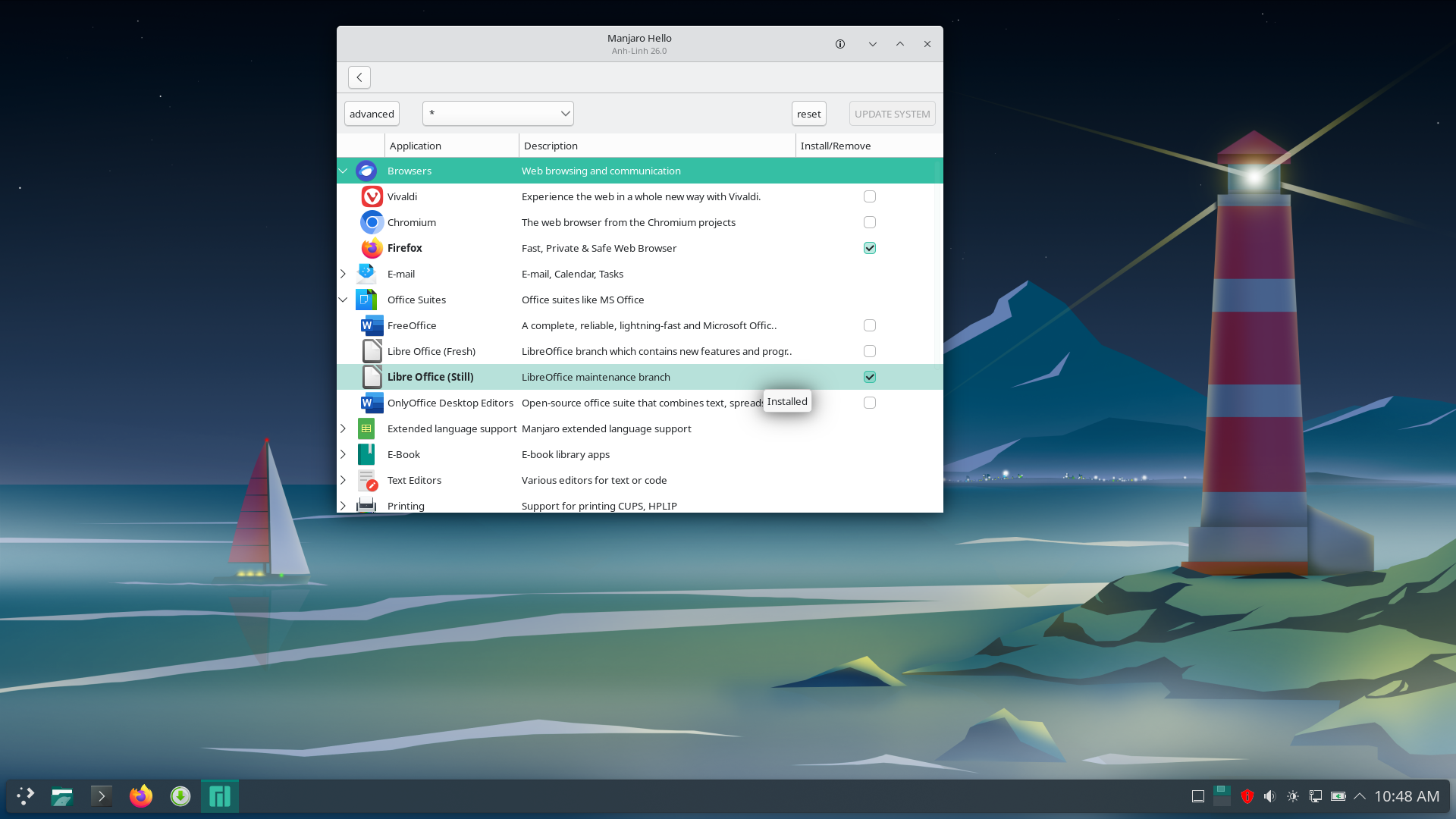Viewport: 1456px width, 819px height.
Task: Open the file manager taskbar icon
Action: coord(62,796)
